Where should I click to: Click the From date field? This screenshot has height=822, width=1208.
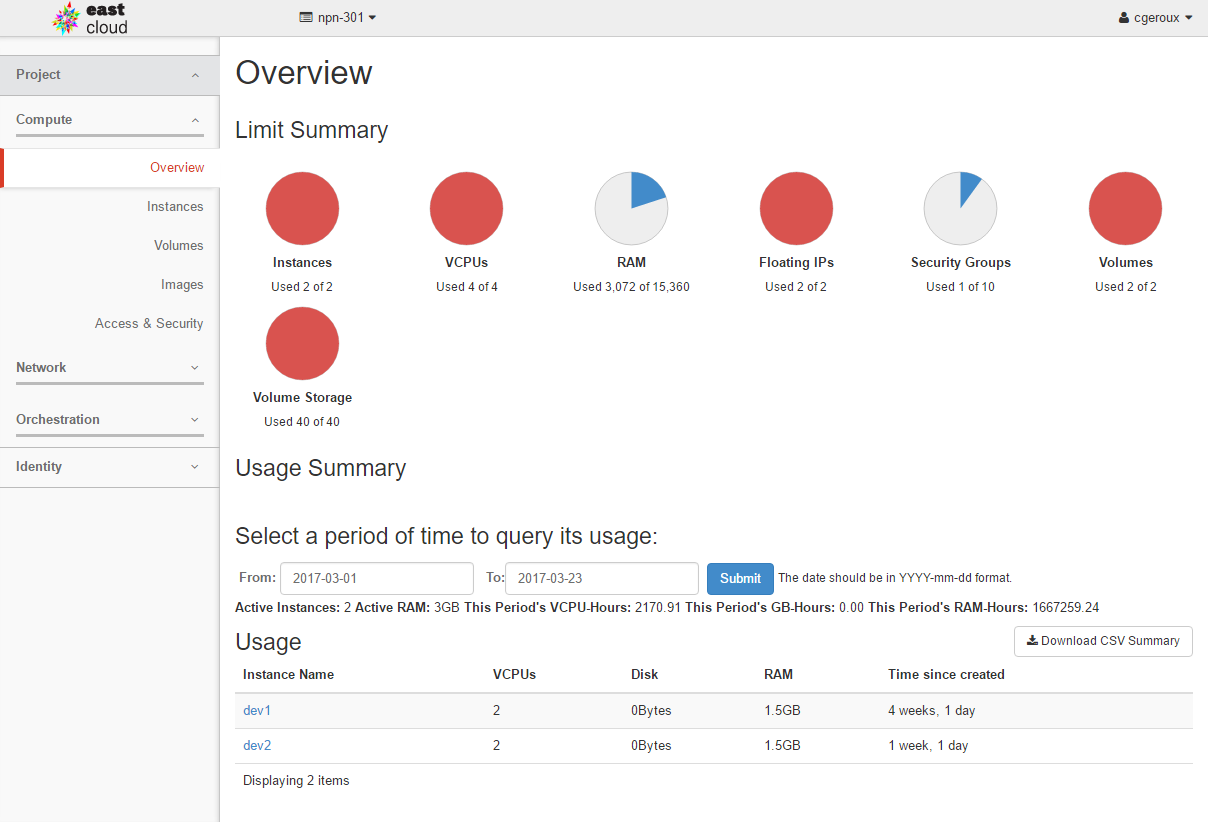(377, 578)
